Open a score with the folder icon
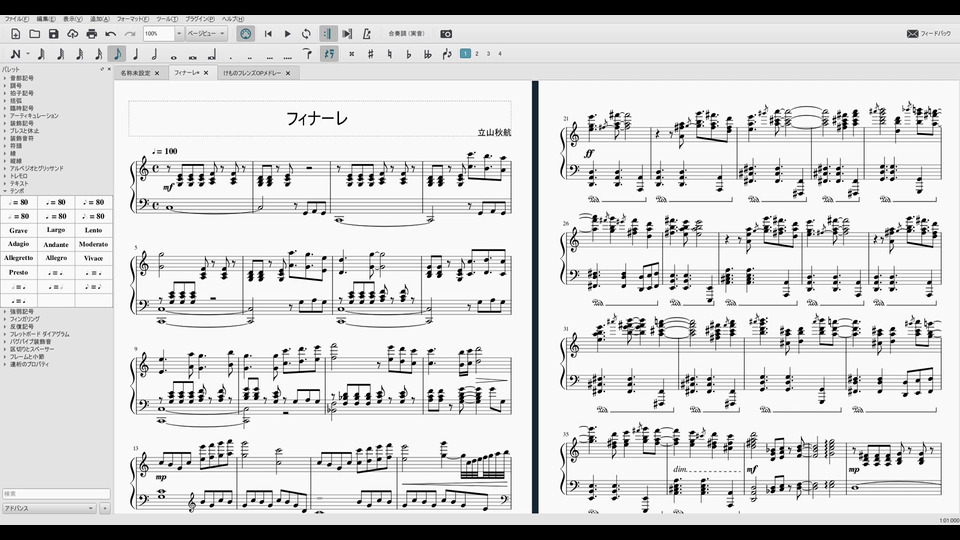Screen dimensions: 960x540 point(35,34)
